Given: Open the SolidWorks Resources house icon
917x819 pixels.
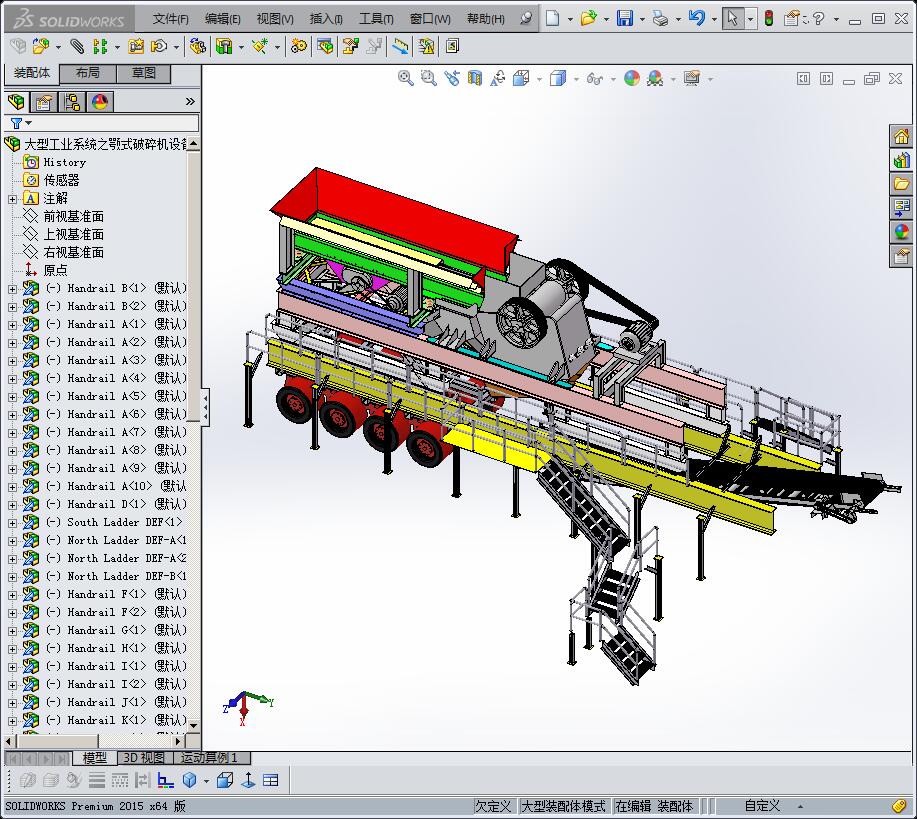Looking at the screenshot, I should (901, 136).
